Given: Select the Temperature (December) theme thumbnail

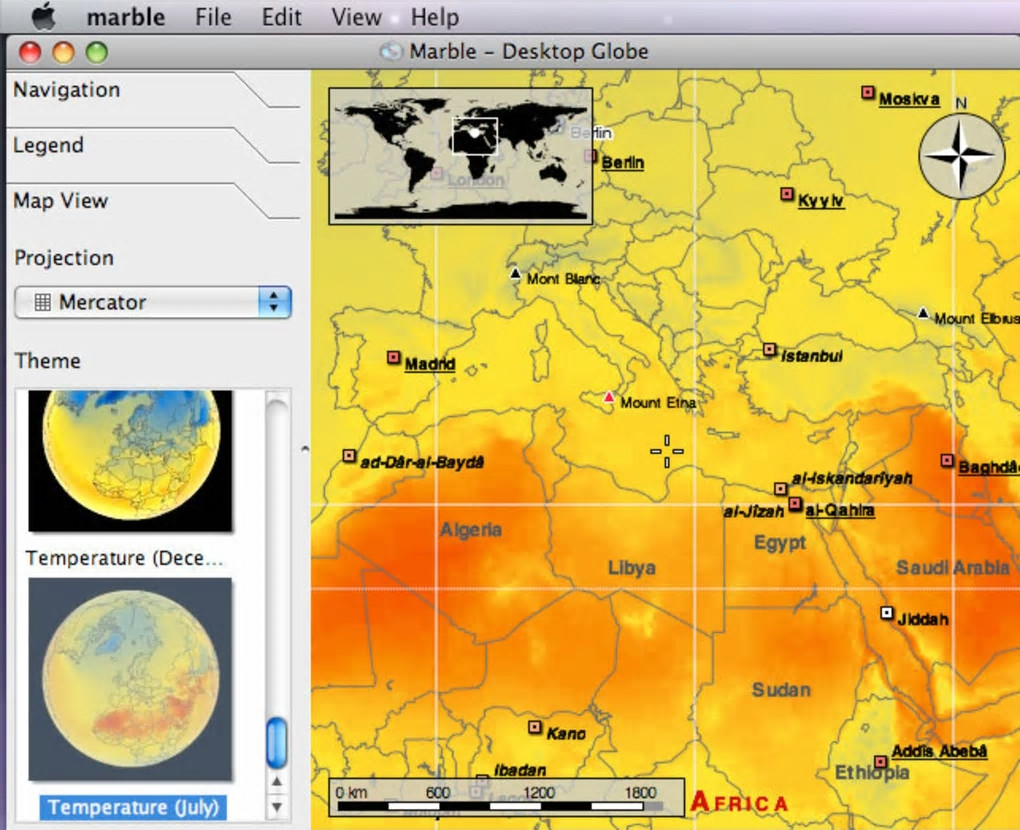Looking at the screenshot, I should [130, 461].
